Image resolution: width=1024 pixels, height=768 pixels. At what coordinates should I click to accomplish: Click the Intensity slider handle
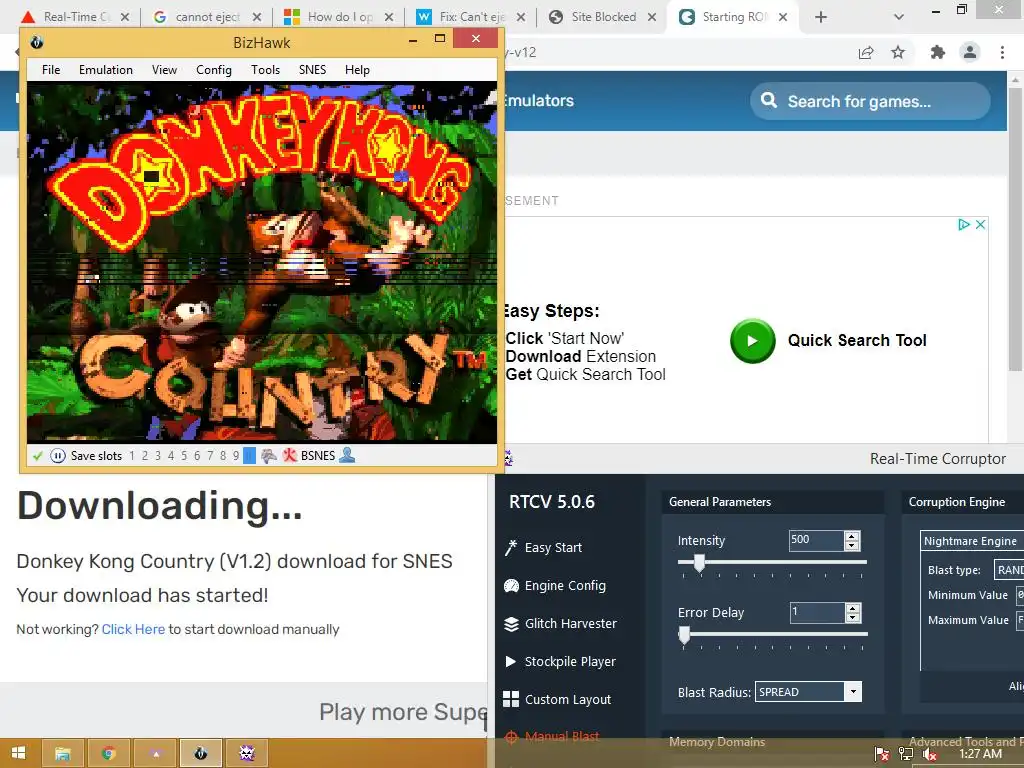pyautogui.click(x=699, y=563)
